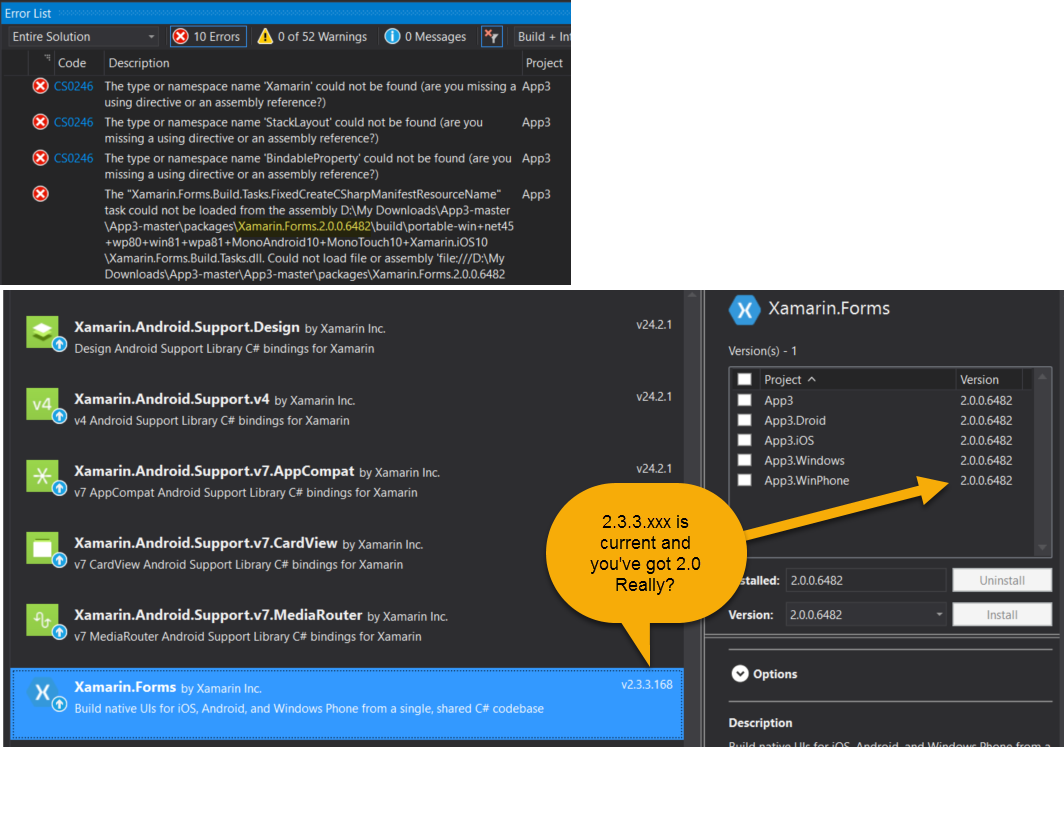Check the App3.WinPhone project checkbox

point(744,480)
